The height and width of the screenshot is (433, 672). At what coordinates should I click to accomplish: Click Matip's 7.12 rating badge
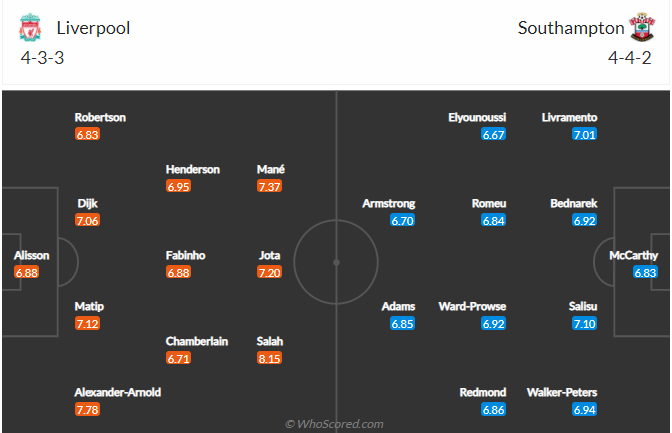pyautogui.click(x=88, y=323)
